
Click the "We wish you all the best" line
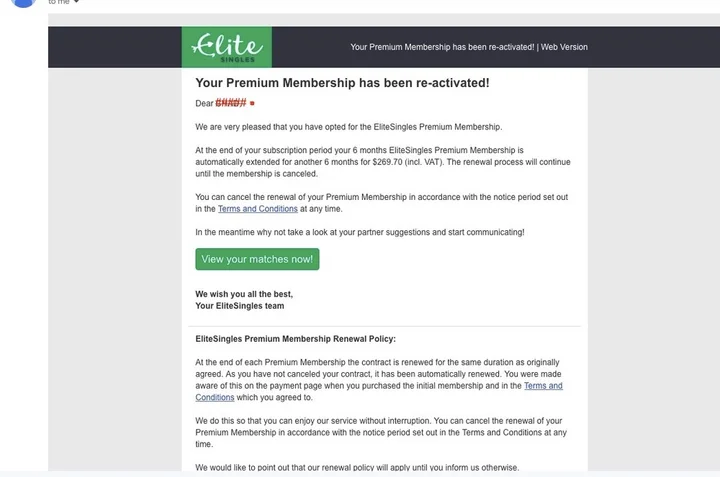[x=244, y=294]
